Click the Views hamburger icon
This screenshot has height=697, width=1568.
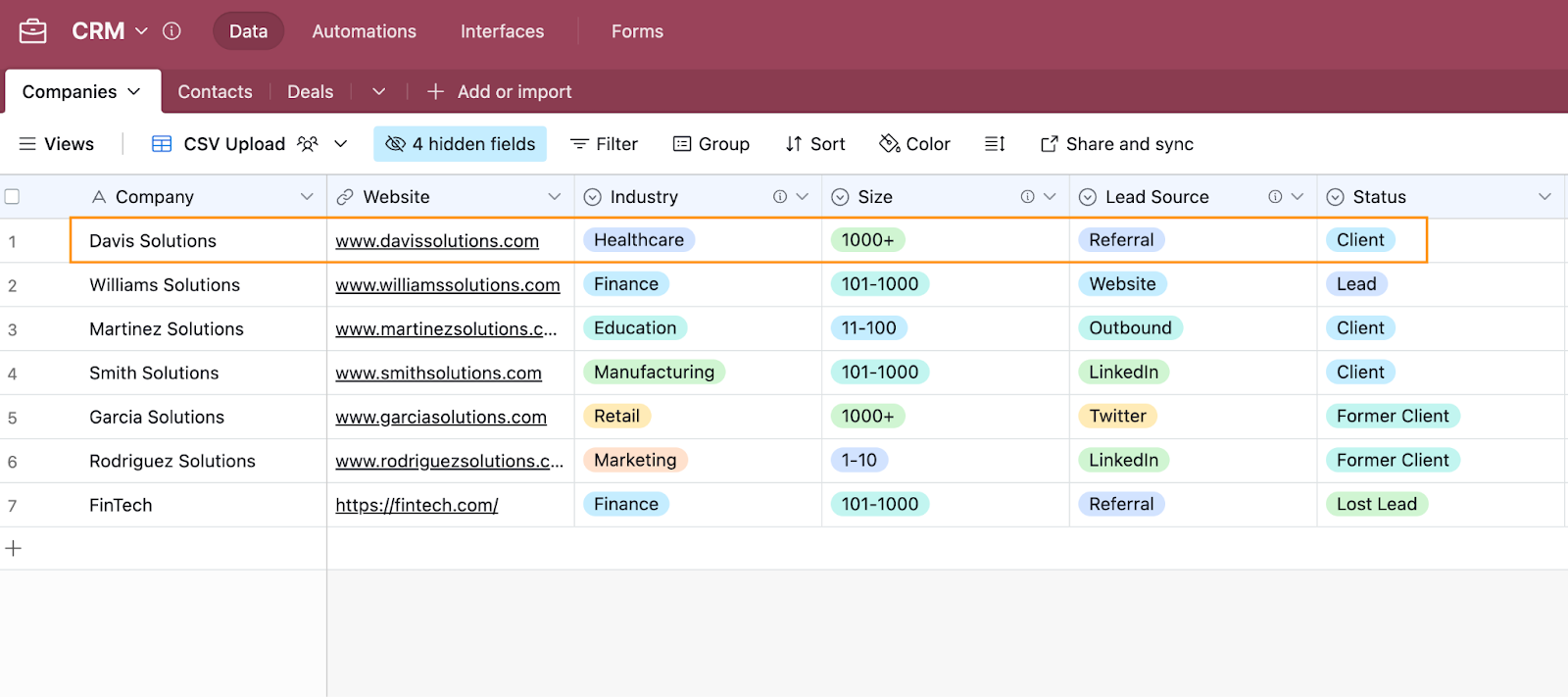point(27,144)
